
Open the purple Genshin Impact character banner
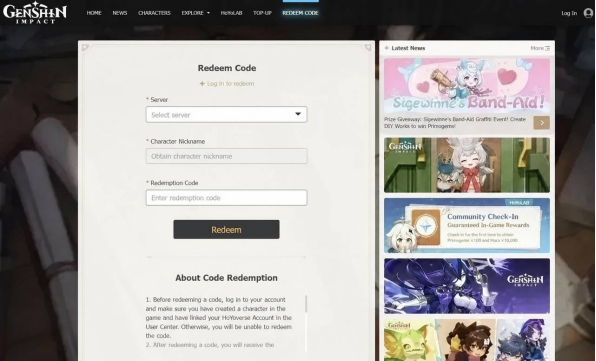point(467,286)
